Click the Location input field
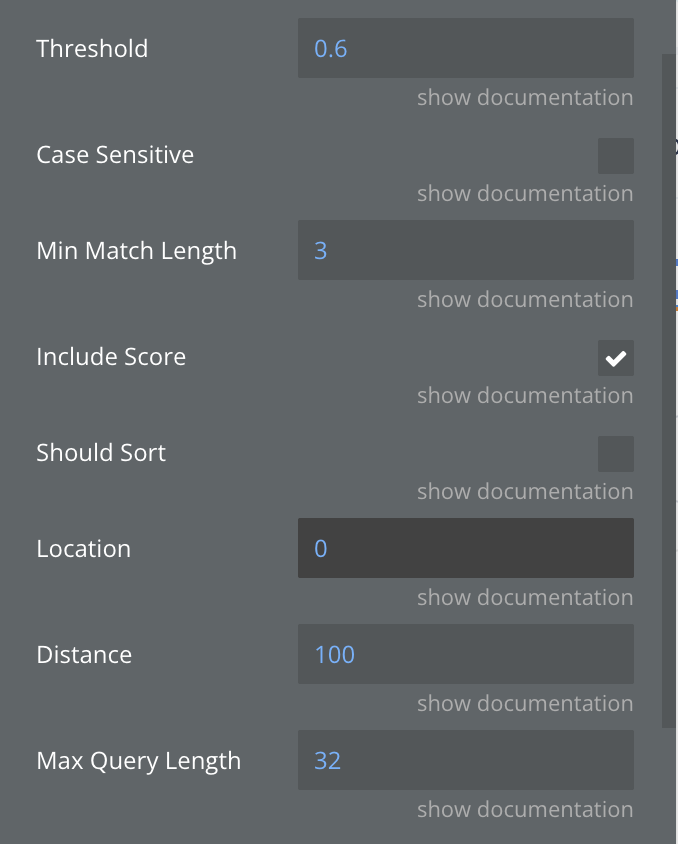Viewport: 678px width, 844px height. click(x=465, y=548)
